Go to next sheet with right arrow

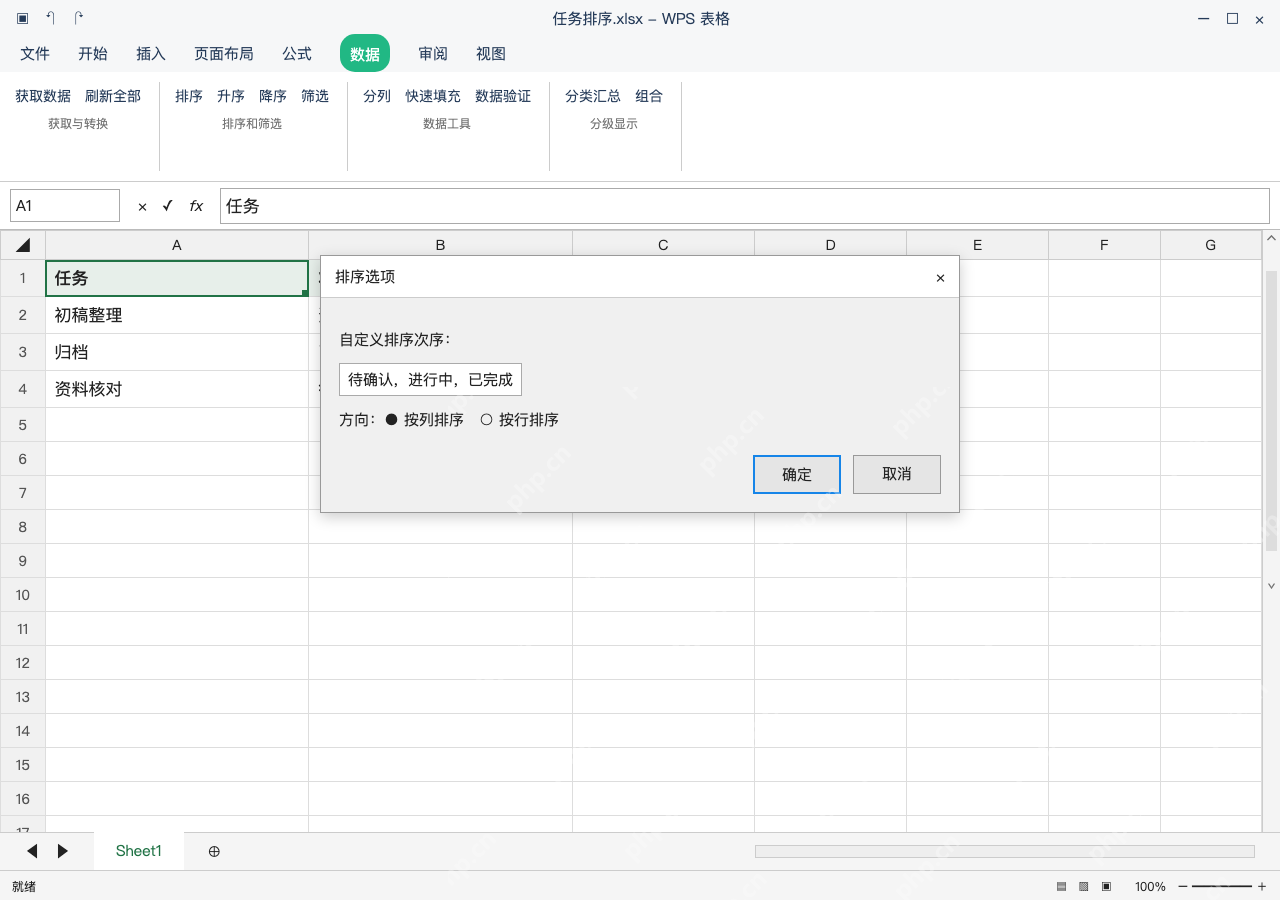[x=63, y=851]
